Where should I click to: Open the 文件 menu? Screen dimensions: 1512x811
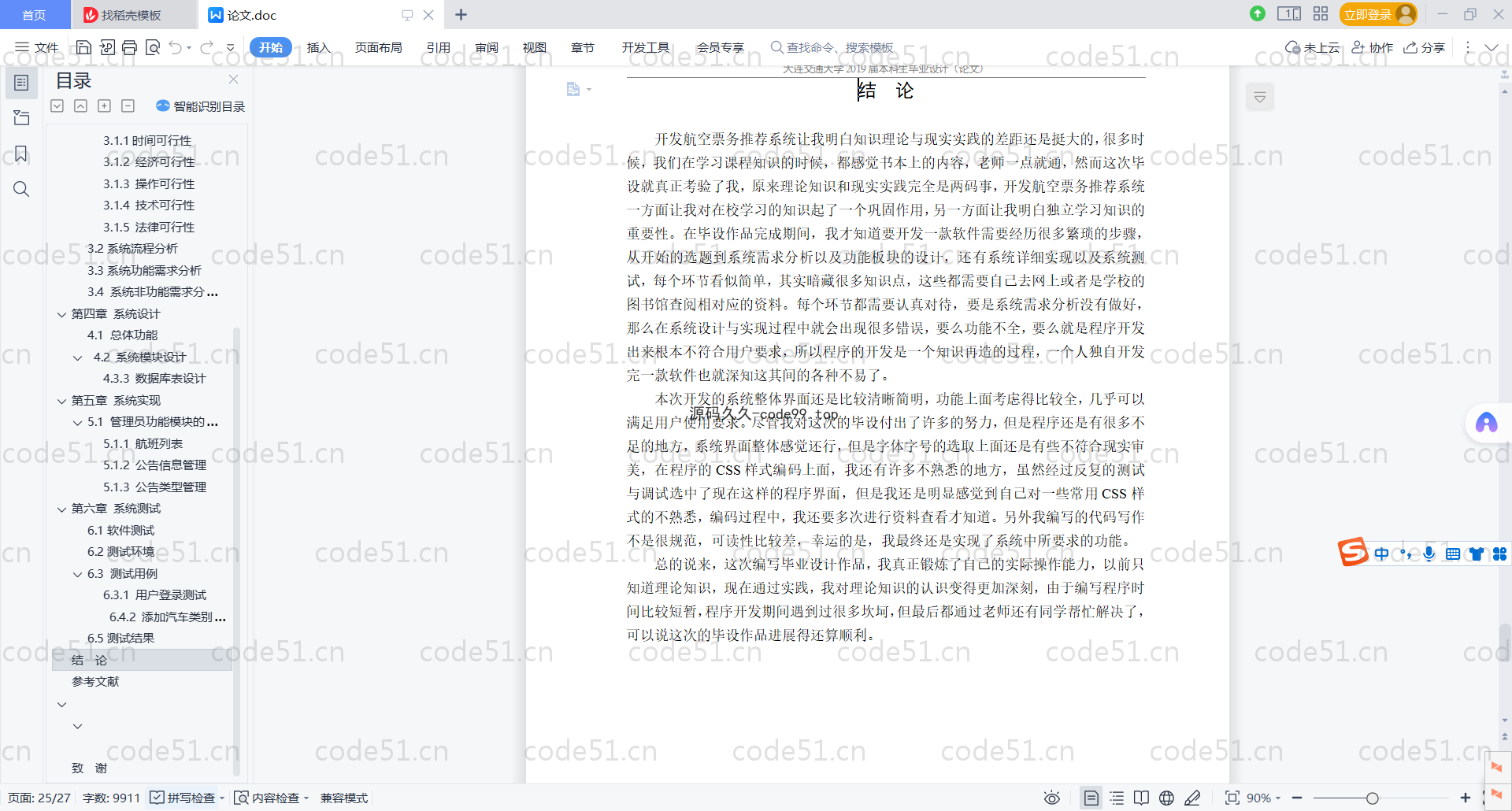(37, 47)
